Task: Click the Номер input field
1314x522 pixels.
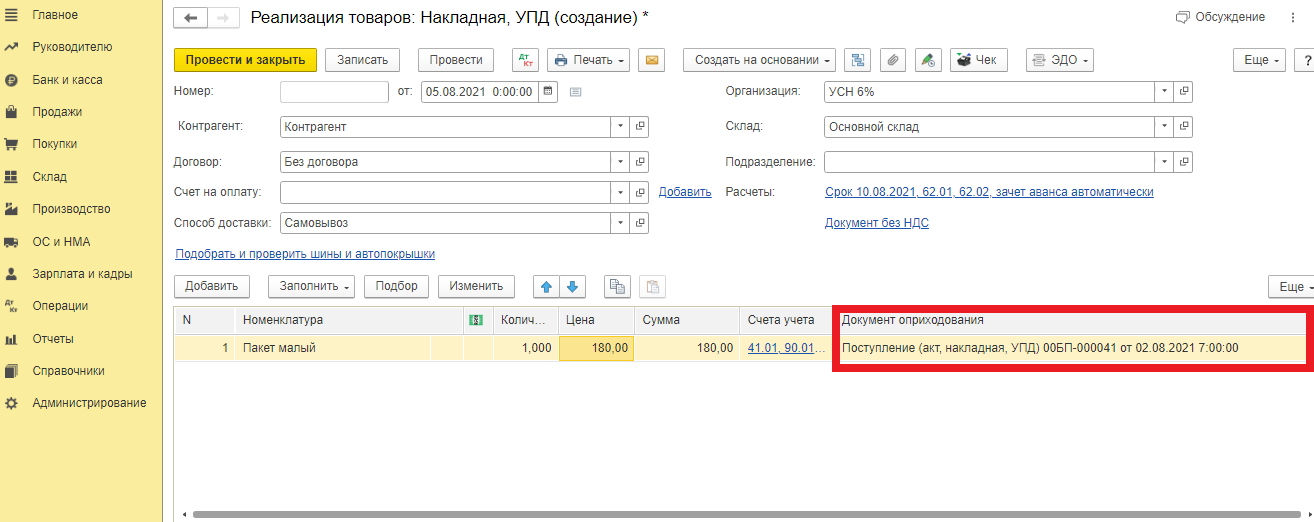Action: [x=334, y=92]
